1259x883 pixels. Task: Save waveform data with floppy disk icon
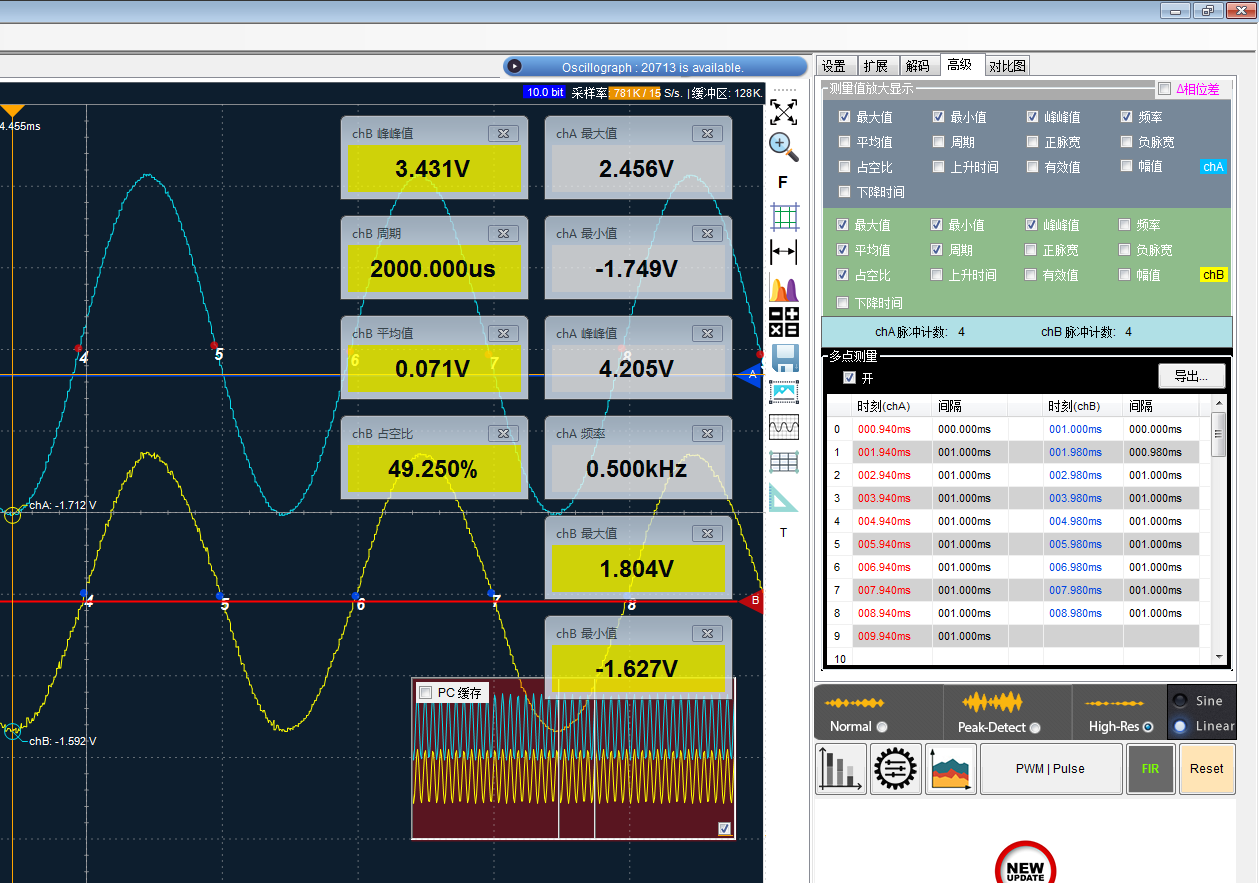(x=784, y=358)
